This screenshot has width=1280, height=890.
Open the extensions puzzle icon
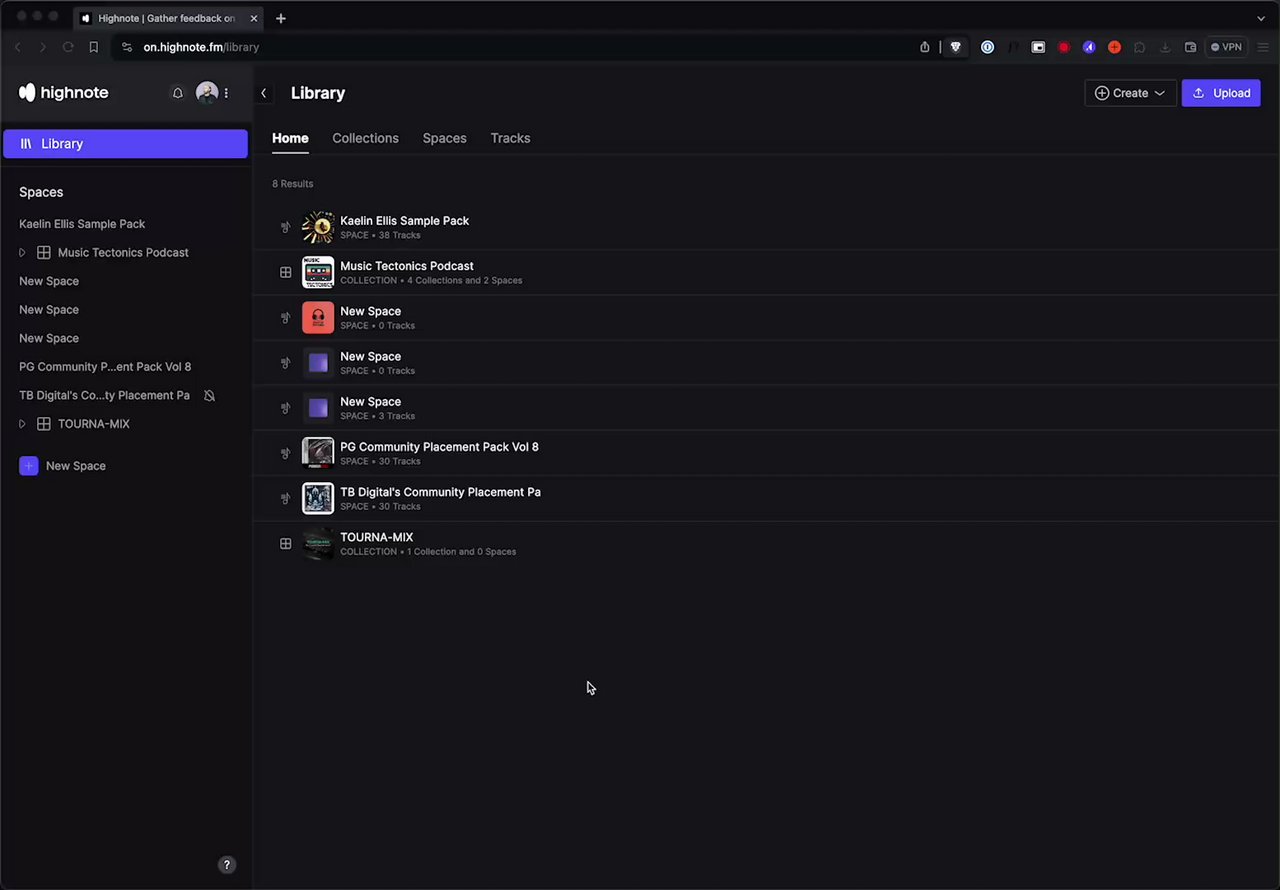click(1139, 47)
